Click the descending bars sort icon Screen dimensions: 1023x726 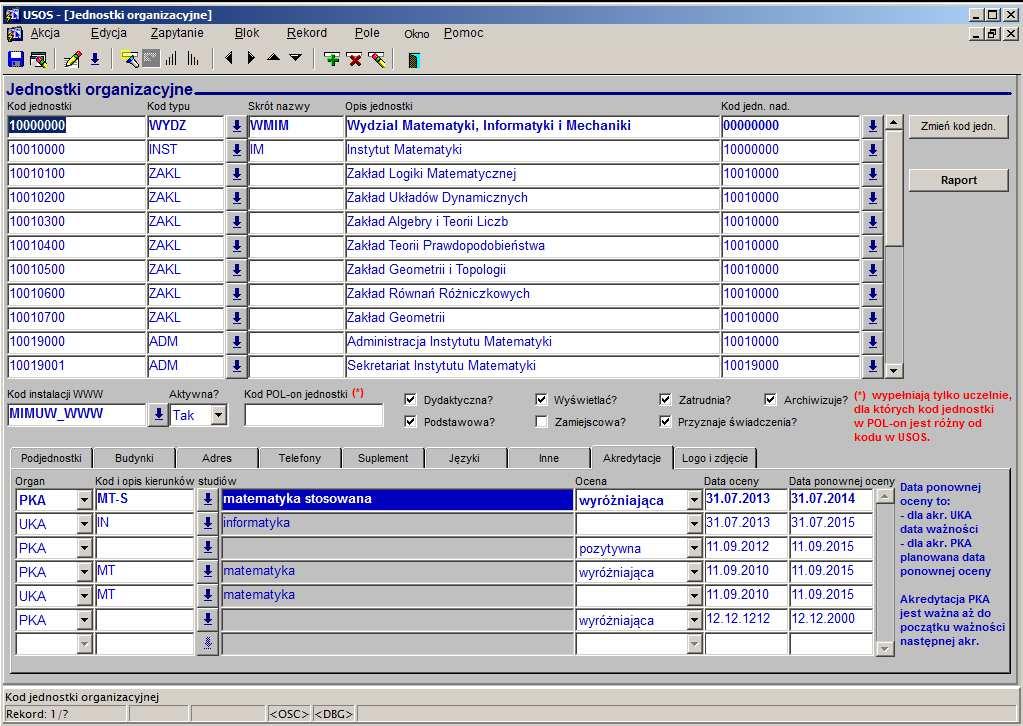coord(193,59)
